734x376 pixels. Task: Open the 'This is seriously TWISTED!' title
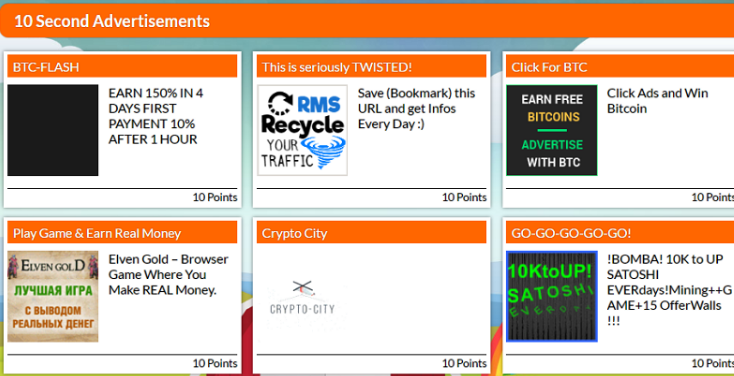[337, 67]
